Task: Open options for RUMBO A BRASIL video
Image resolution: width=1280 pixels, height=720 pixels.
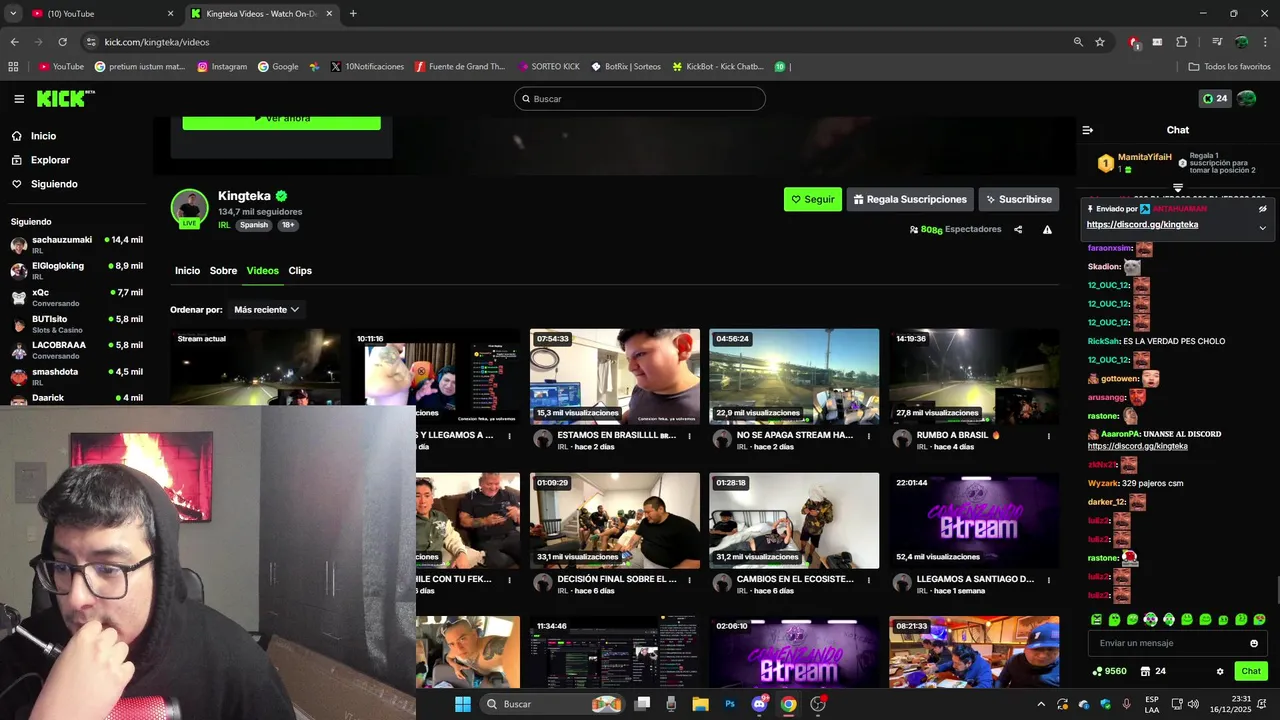Action: [1049, 436]
